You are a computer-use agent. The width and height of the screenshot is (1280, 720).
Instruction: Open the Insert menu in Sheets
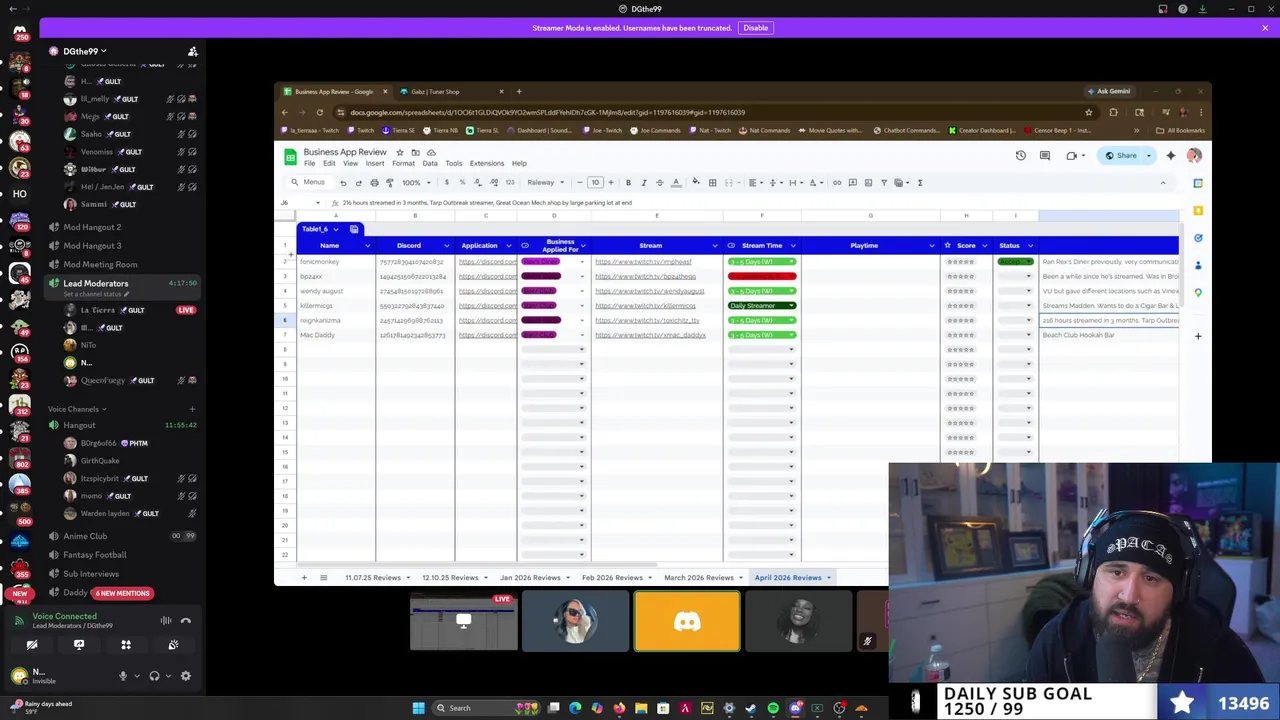pos(375,164)
